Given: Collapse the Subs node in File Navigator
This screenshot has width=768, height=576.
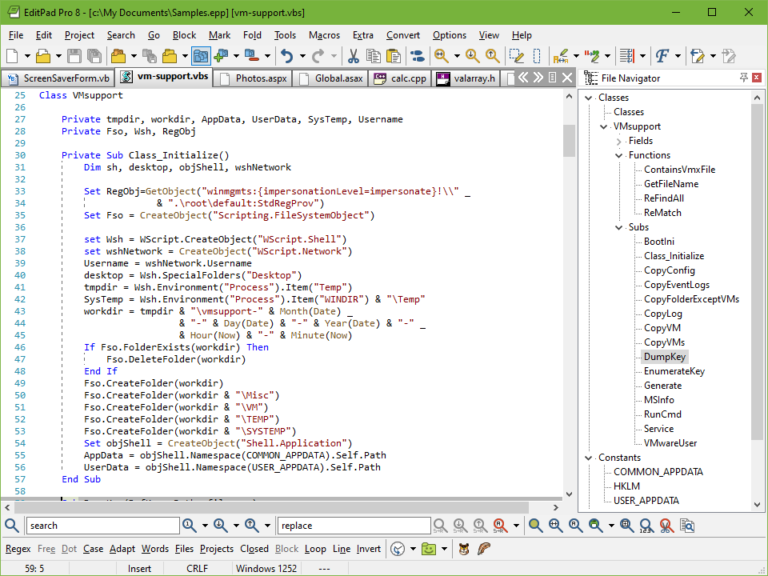Looking at the screenshot, I should click(x=619, y=227).
